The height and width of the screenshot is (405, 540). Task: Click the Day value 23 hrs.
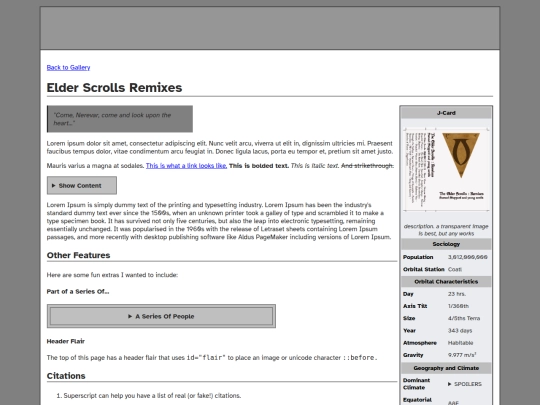[457, 294]
